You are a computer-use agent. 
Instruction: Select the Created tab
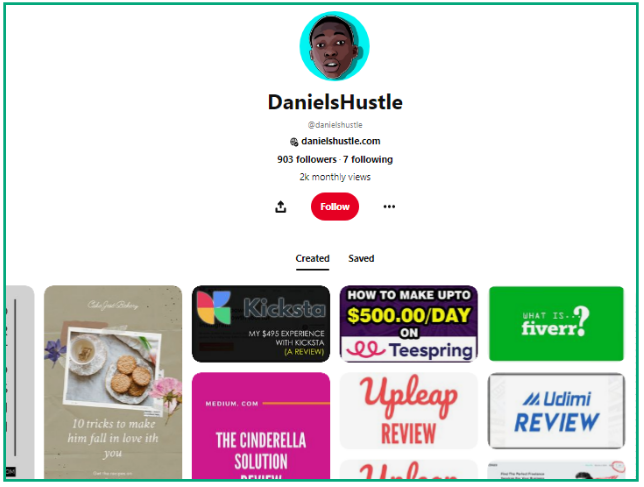coord(313,259)
